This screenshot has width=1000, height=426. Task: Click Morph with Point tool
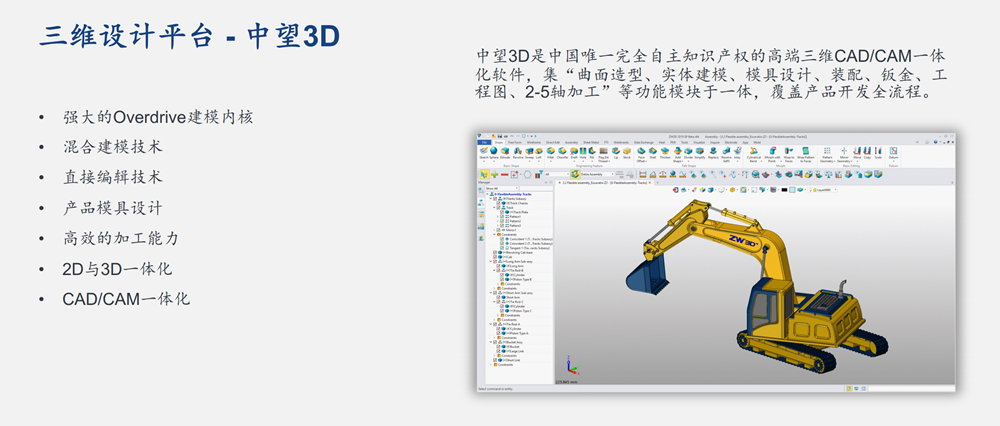(772, 153)
